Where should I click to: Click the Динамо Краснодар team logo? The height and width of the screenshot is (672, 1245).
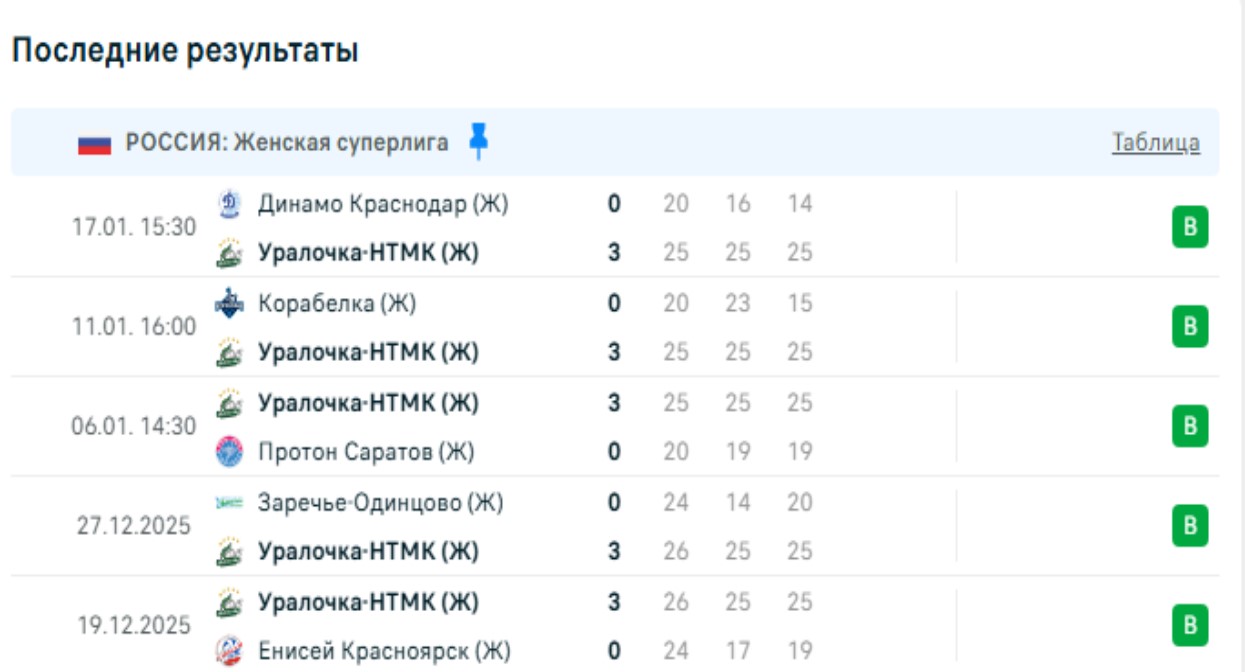(229, 204)
